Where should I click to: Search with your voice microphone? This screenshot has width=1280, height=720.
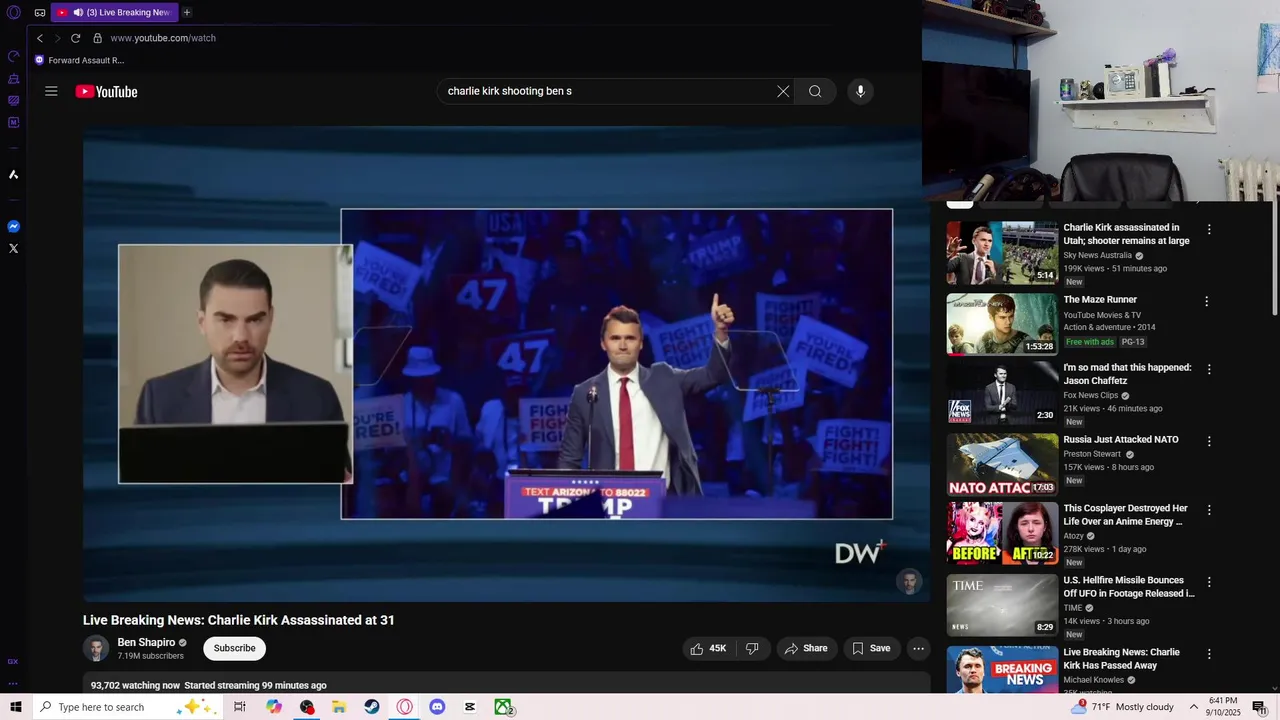tap(860, 91)
